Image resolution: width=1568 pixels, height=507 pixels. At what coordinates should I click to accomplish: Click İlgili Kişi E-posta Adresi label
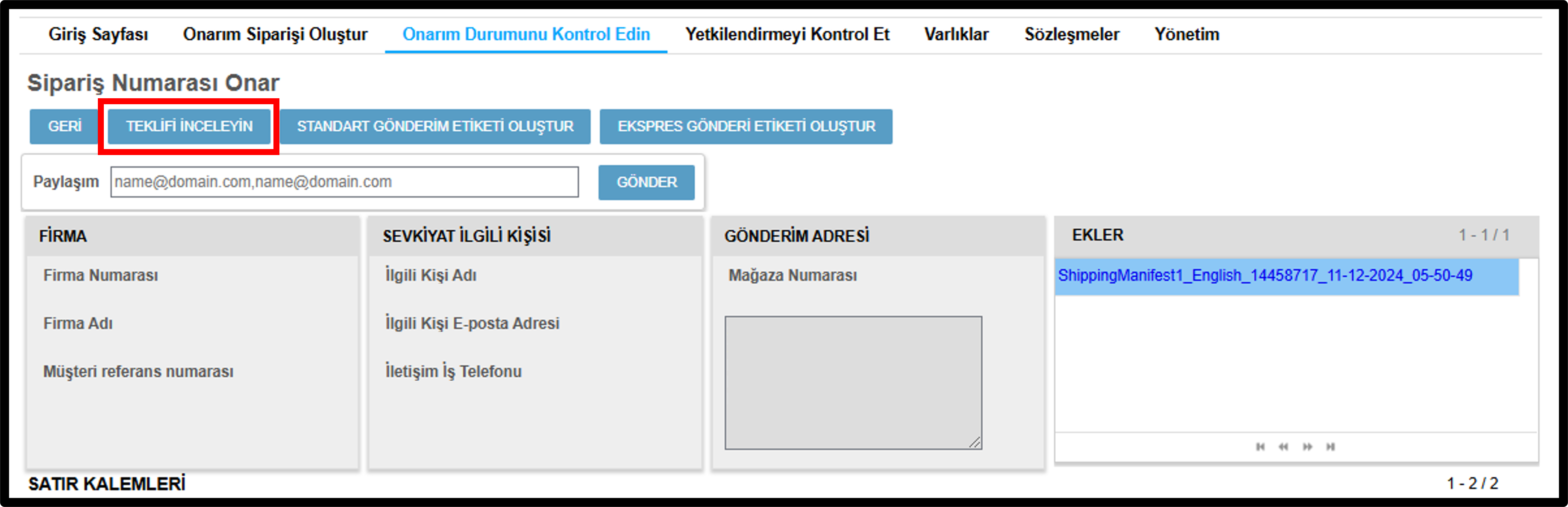473,324
